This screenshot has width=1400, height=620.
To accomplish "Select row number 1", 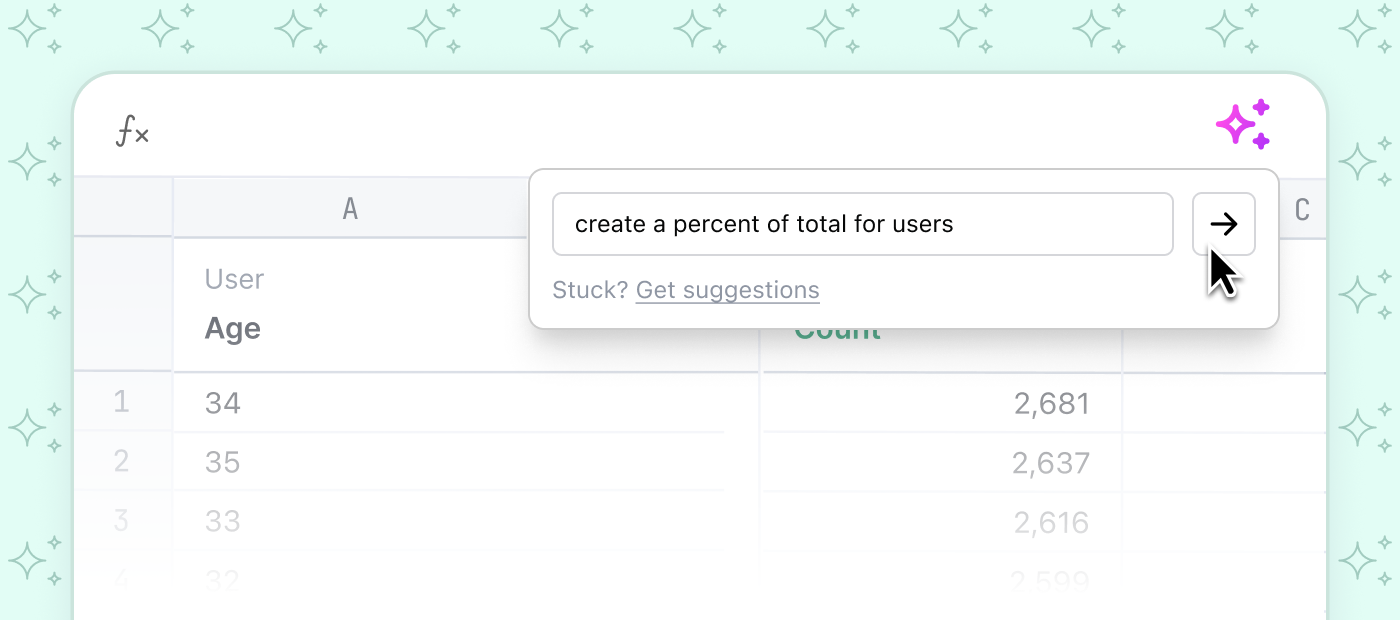I will click(x=121, y=402).
